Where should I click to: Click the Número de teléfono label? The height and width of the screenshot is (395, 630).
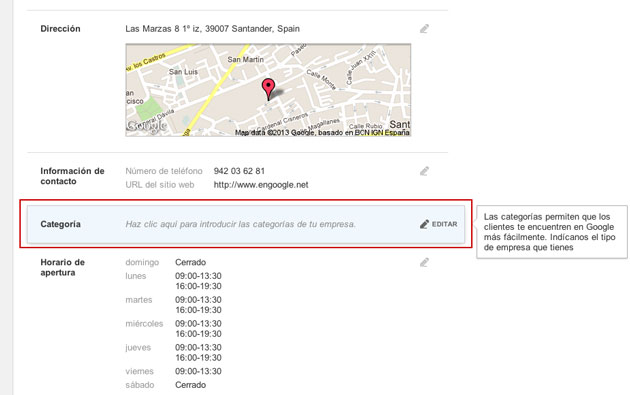(164, 171)
